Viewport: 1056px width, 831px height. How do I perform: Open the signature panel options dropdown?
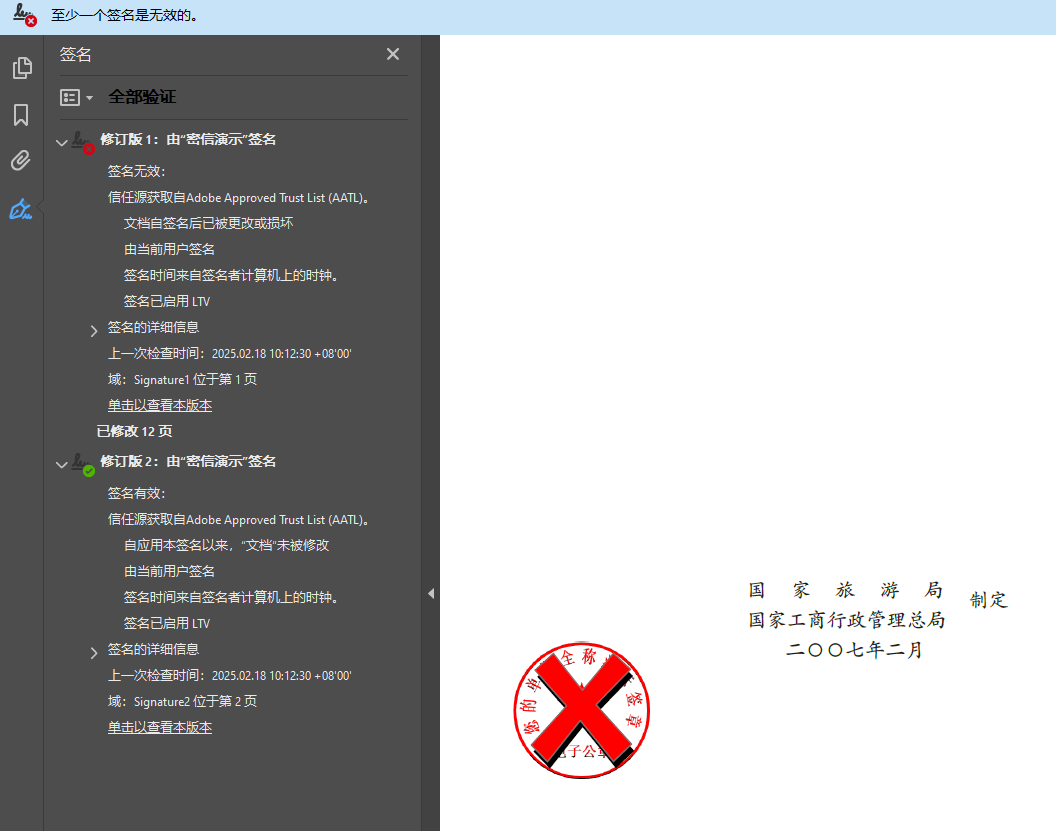tap(76, 97)
